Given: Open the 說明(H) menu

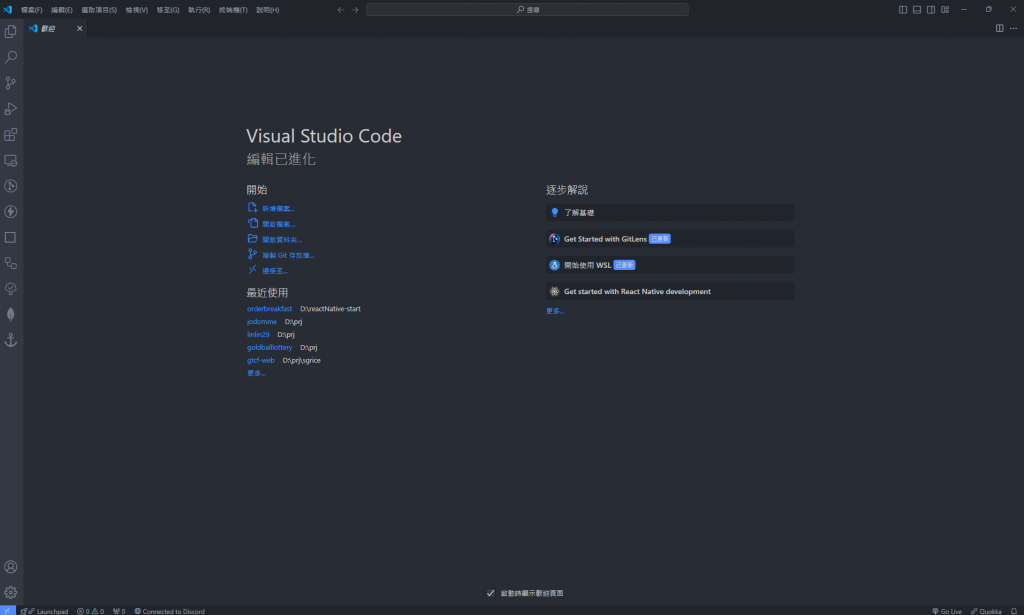Looking at the screenshot, I should pyautogui.click(x=268, y=10).
